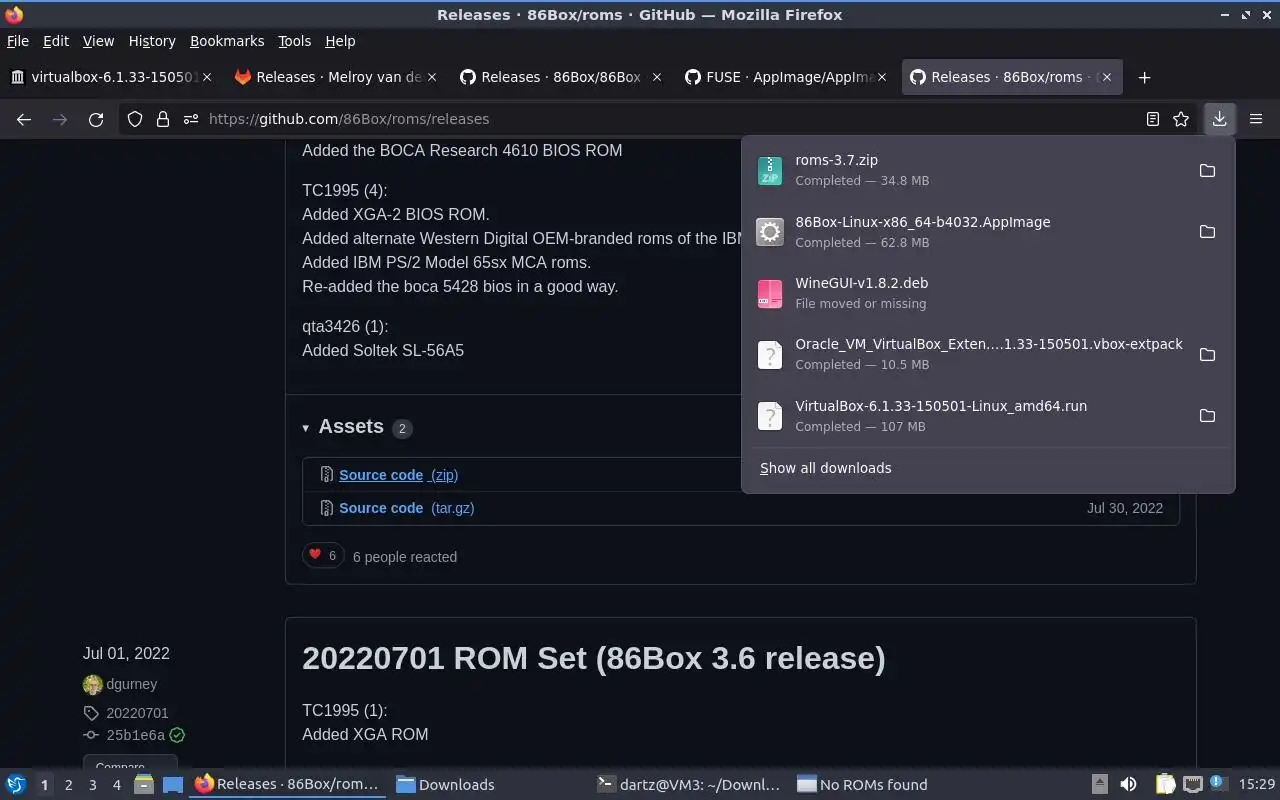Download Source code (tar.gz) link

[406, 508]
